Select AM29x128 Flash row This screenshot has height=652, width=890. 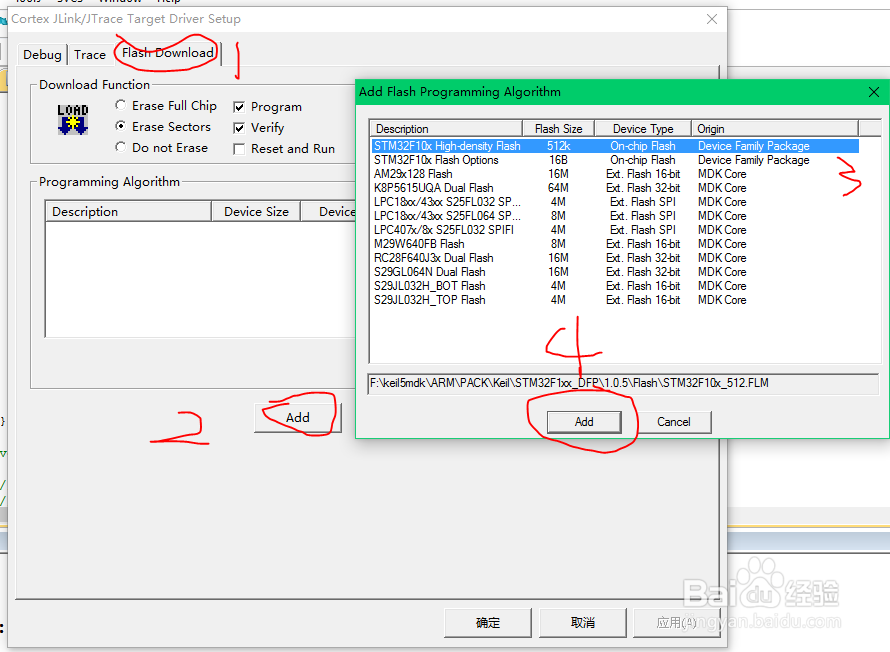click(615, 174)
